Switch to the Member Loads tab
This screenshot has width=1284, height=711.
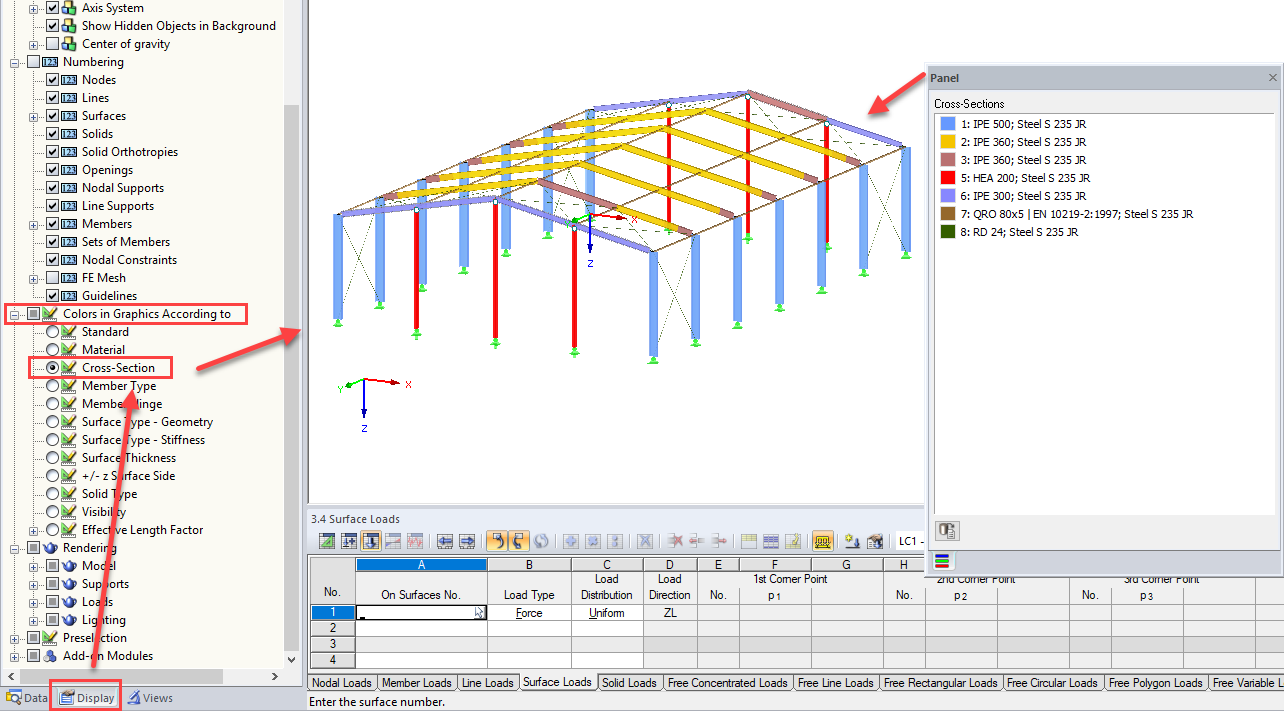point(416,683)
